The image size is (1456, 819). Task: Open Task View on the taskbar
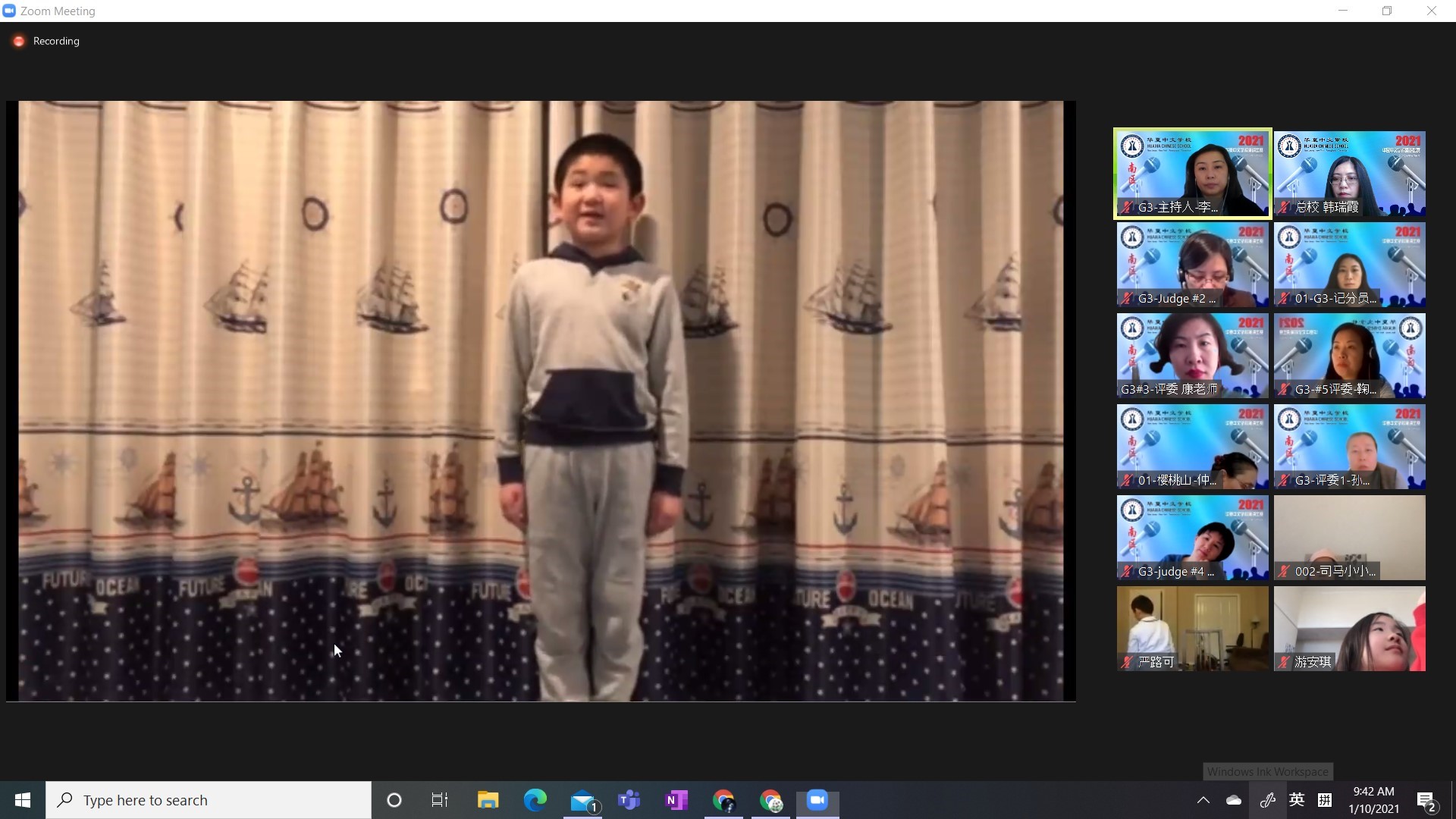click(440, 800)
